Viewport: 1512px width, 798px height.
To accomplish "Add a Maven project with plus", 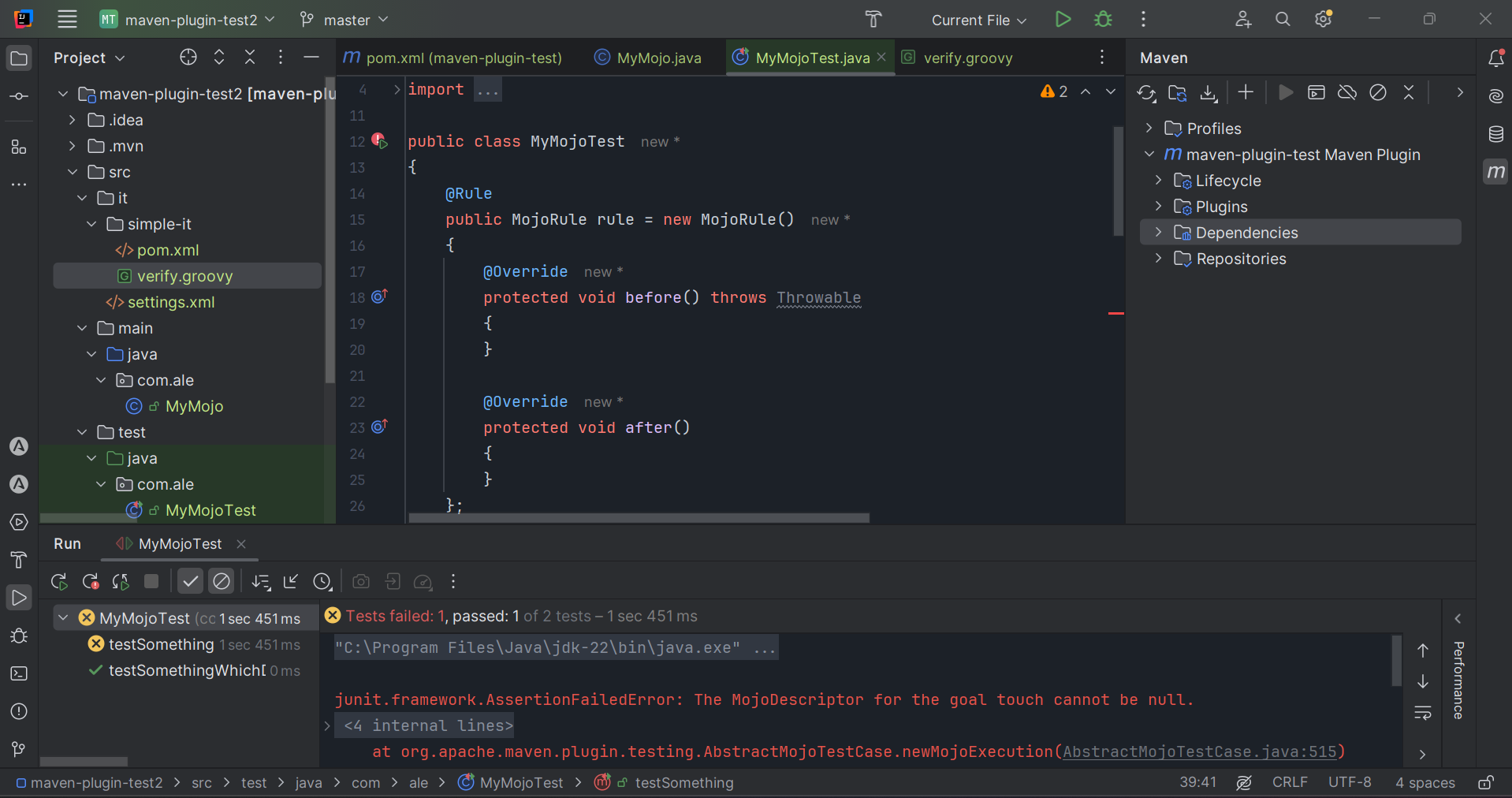I will 1246,93.
